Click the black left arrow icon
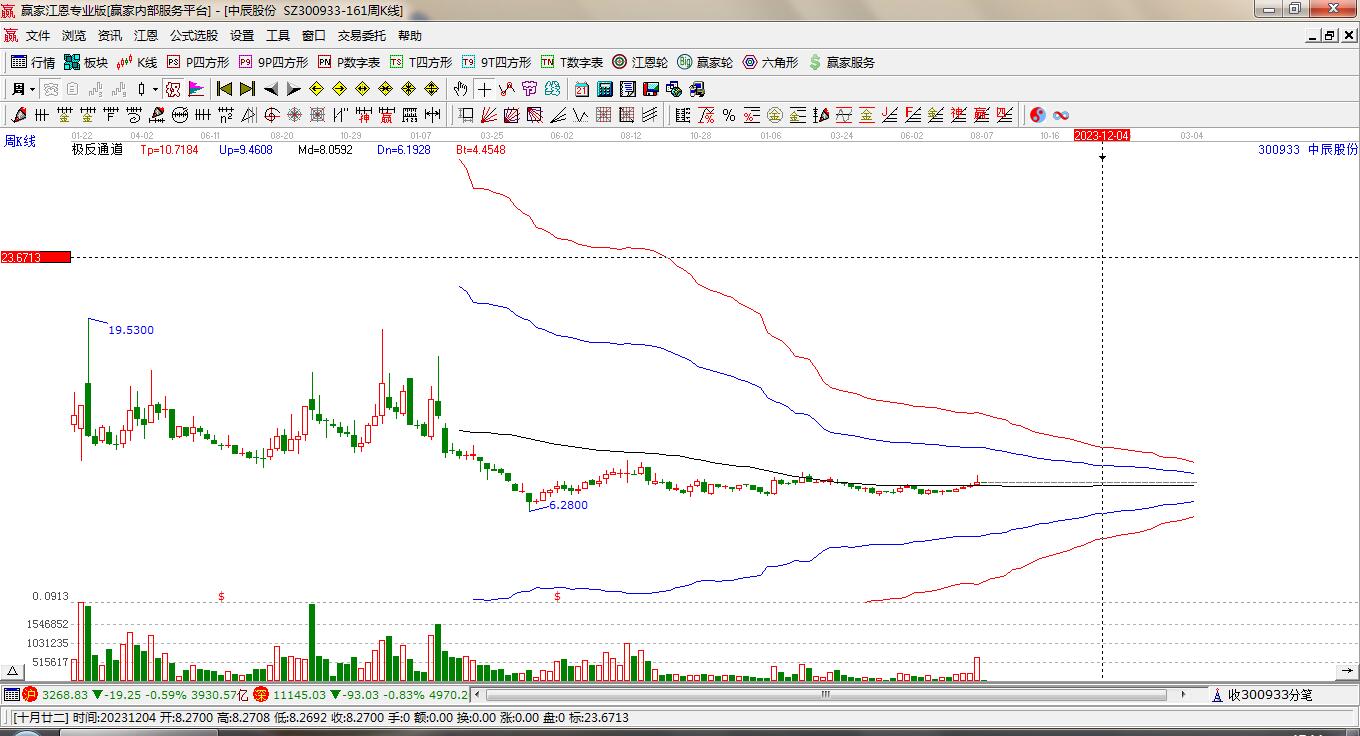1360x736 pixels. tap(271, 89)
